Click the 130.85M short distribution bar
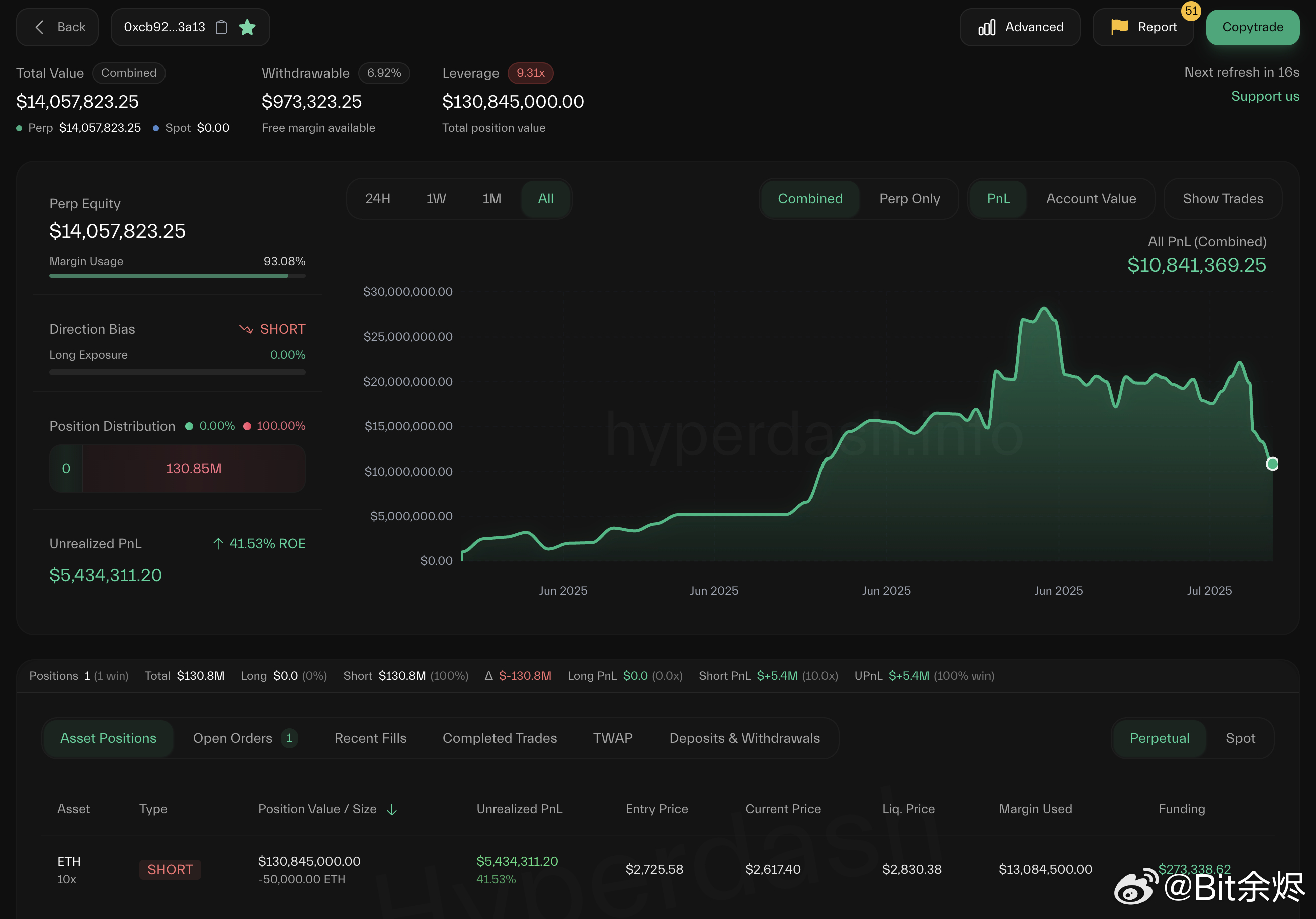Viewport: 1316px width, 919px height. 194,469
